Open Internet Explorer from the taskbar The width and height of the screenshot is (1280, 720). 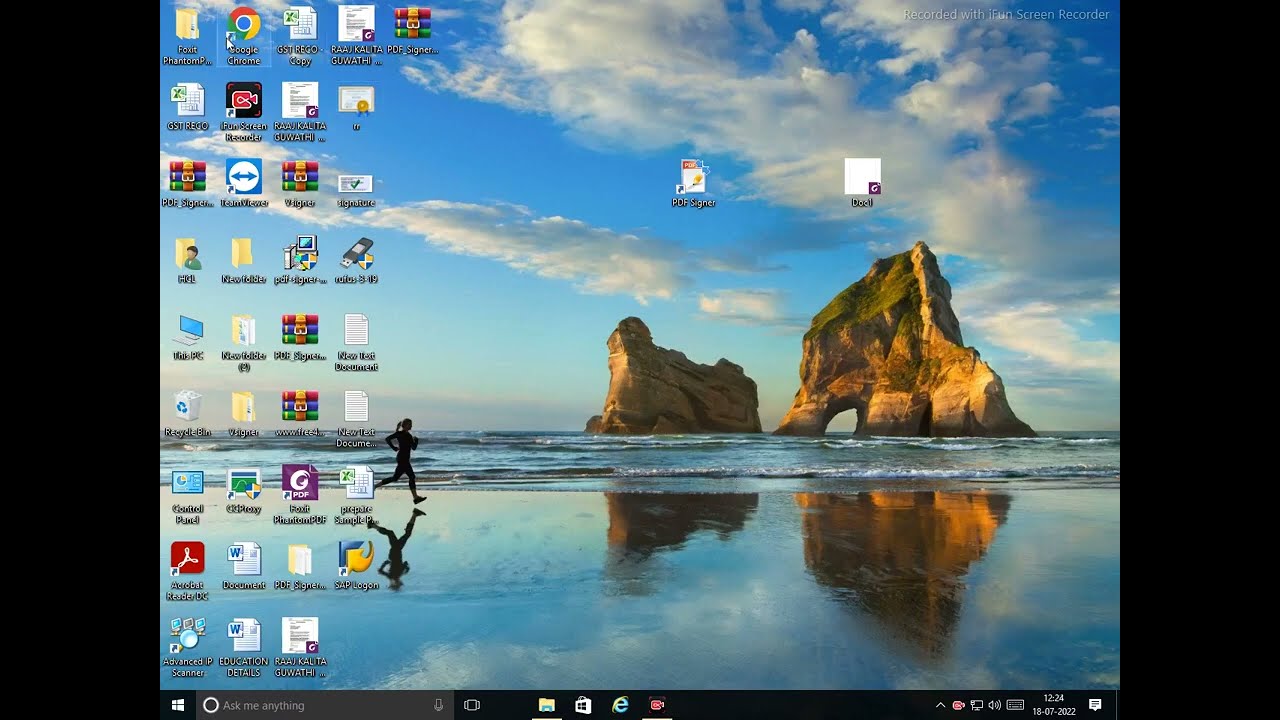coord(620,705)
